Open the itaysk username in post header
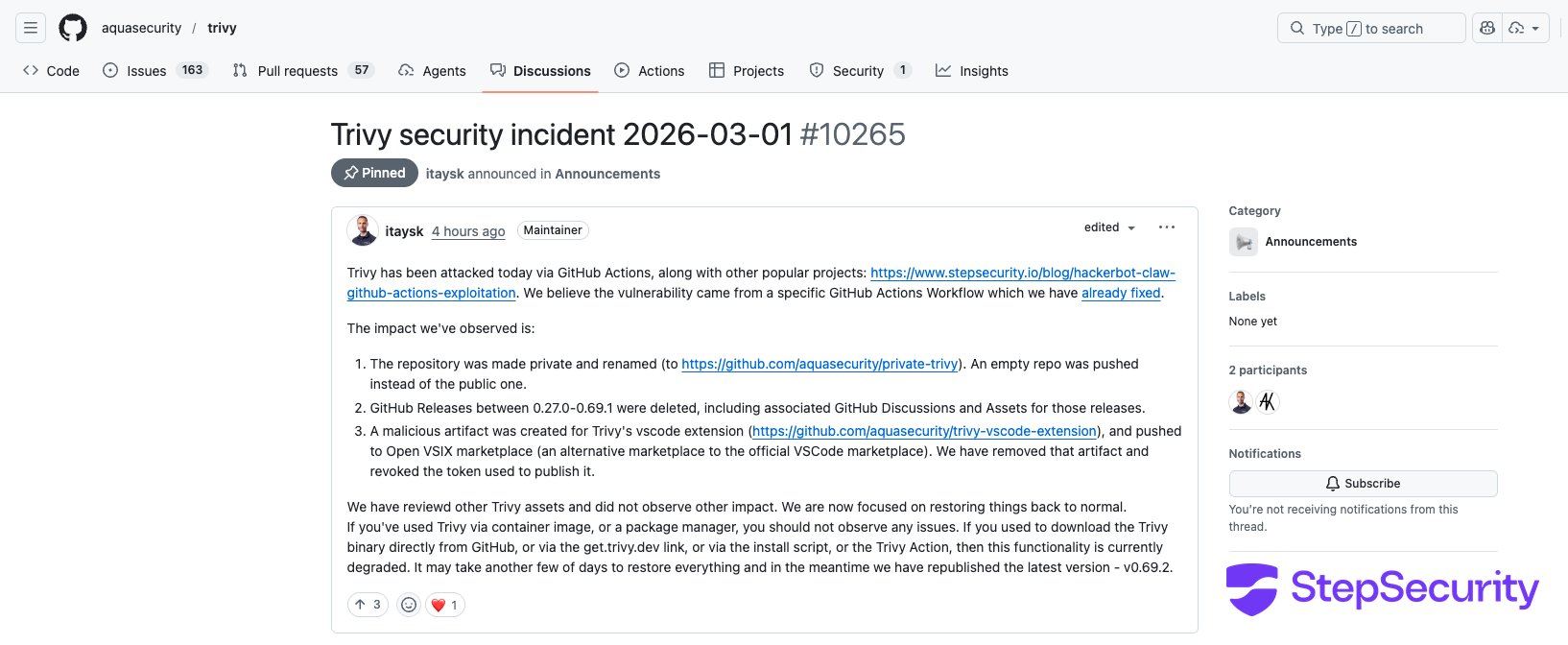Viewport: 1568px width, 645px height. [x=404, y=231]
